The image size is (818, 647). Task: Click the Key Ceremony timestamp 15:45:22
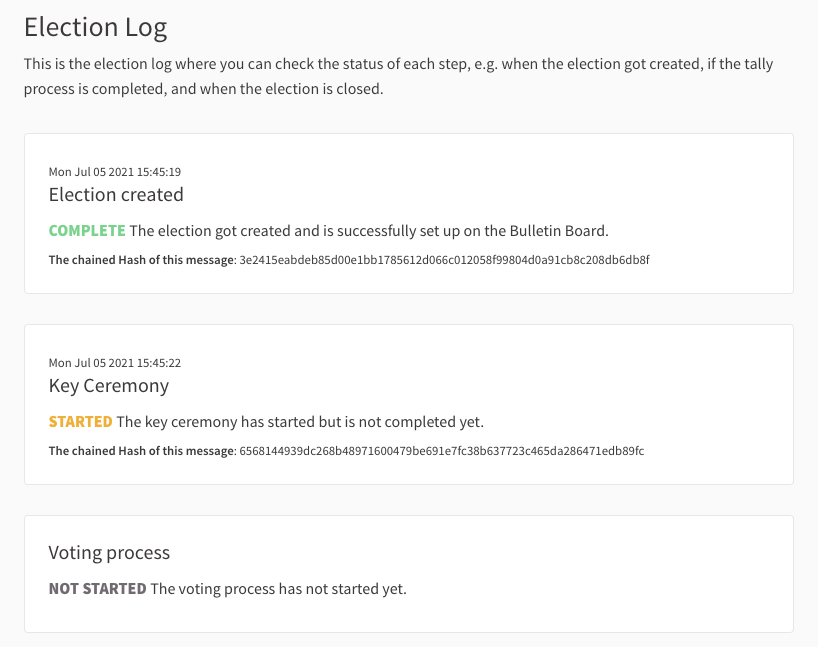click(115, 363)
